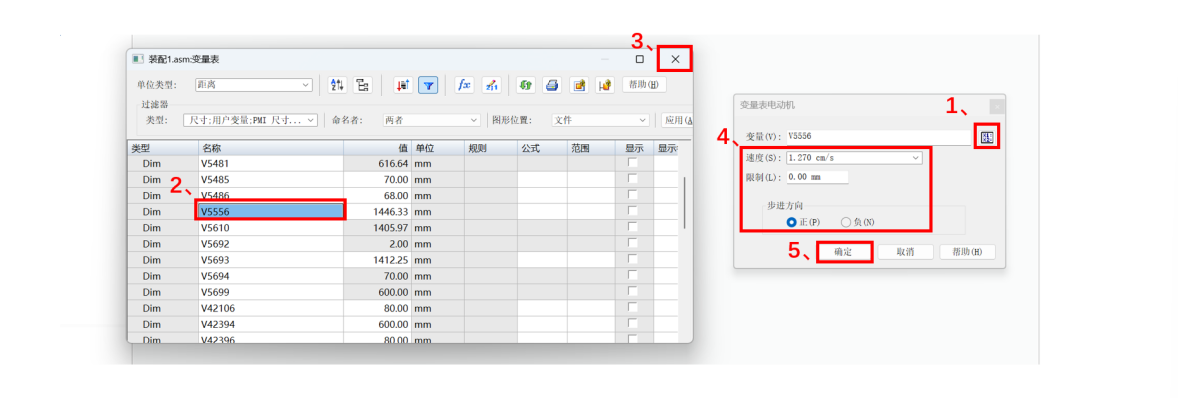The height and width of the screenshot is (398, 1178).
Task: Check the 显示 box for row V5556
Action: 633,211
